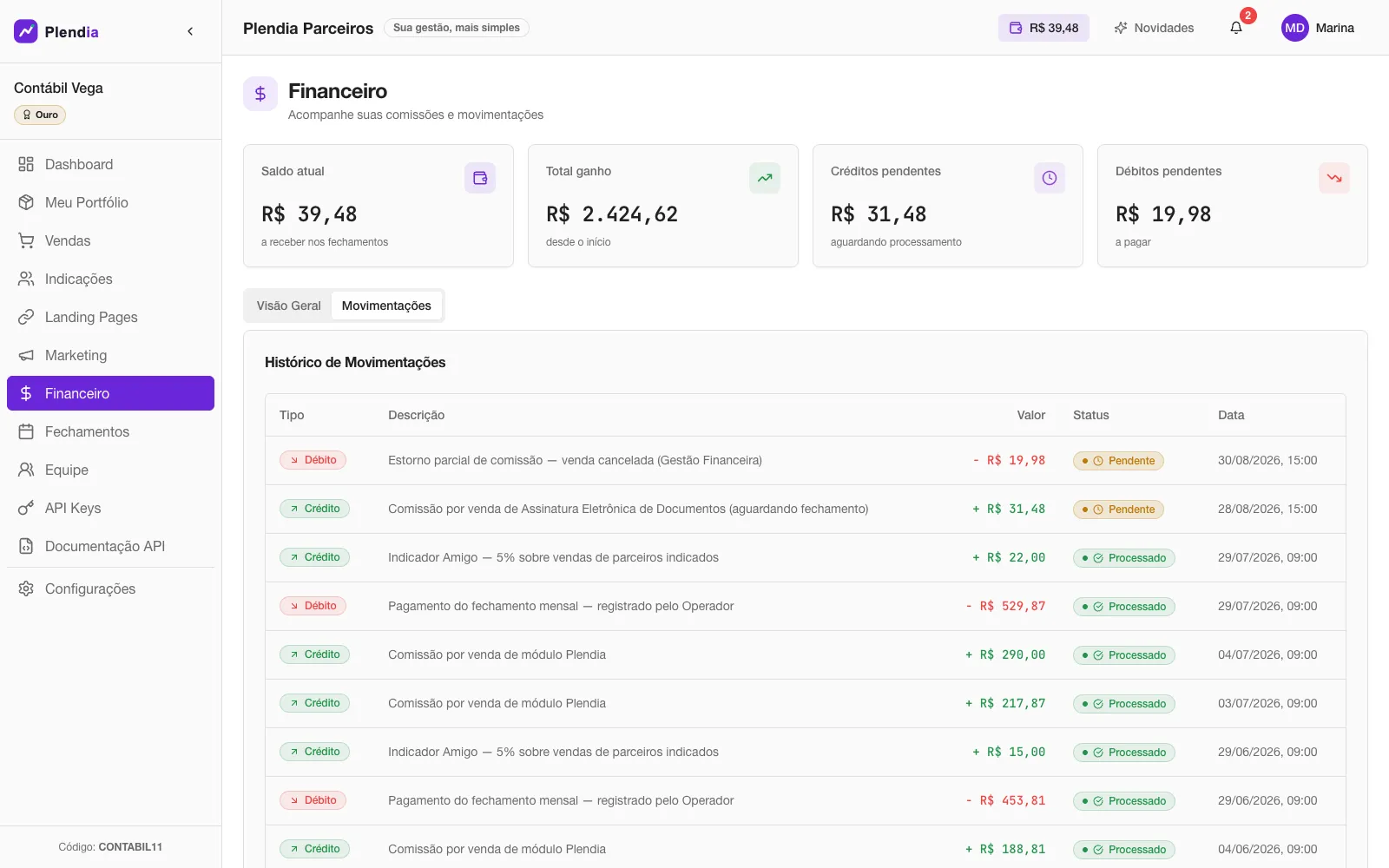Collapse the sidebar with the chevron arrow
This screenshot has height=868, width=1389.
click(x=190, y=31)
